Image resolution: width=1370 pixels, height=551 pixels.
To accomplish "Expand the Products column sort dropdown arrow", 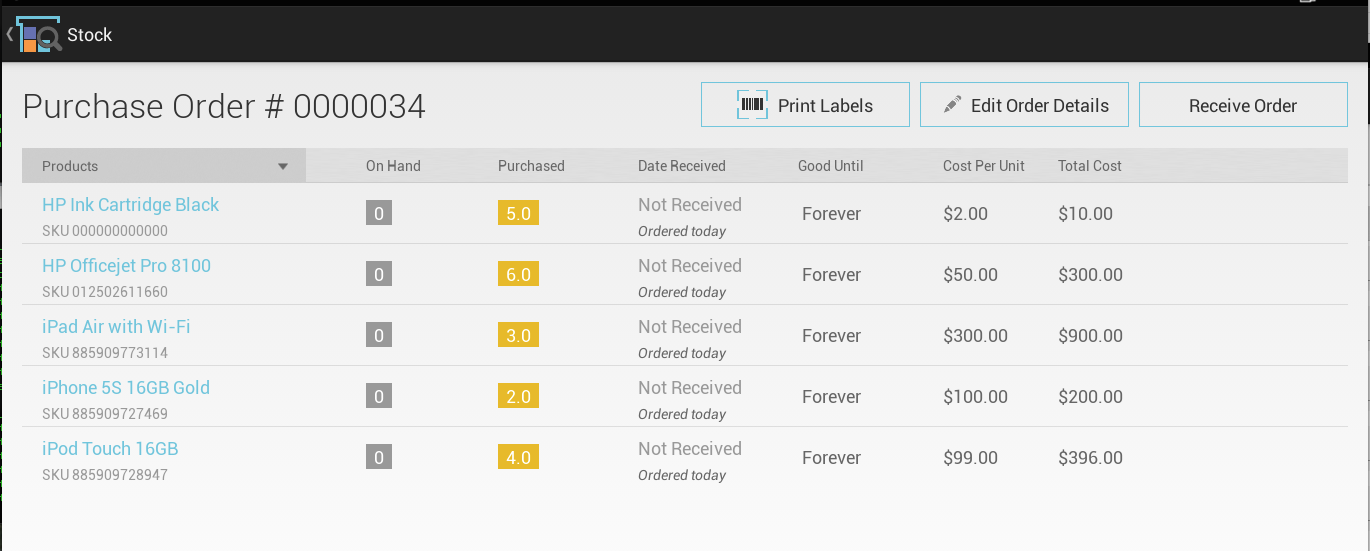I will pos(283,167).
